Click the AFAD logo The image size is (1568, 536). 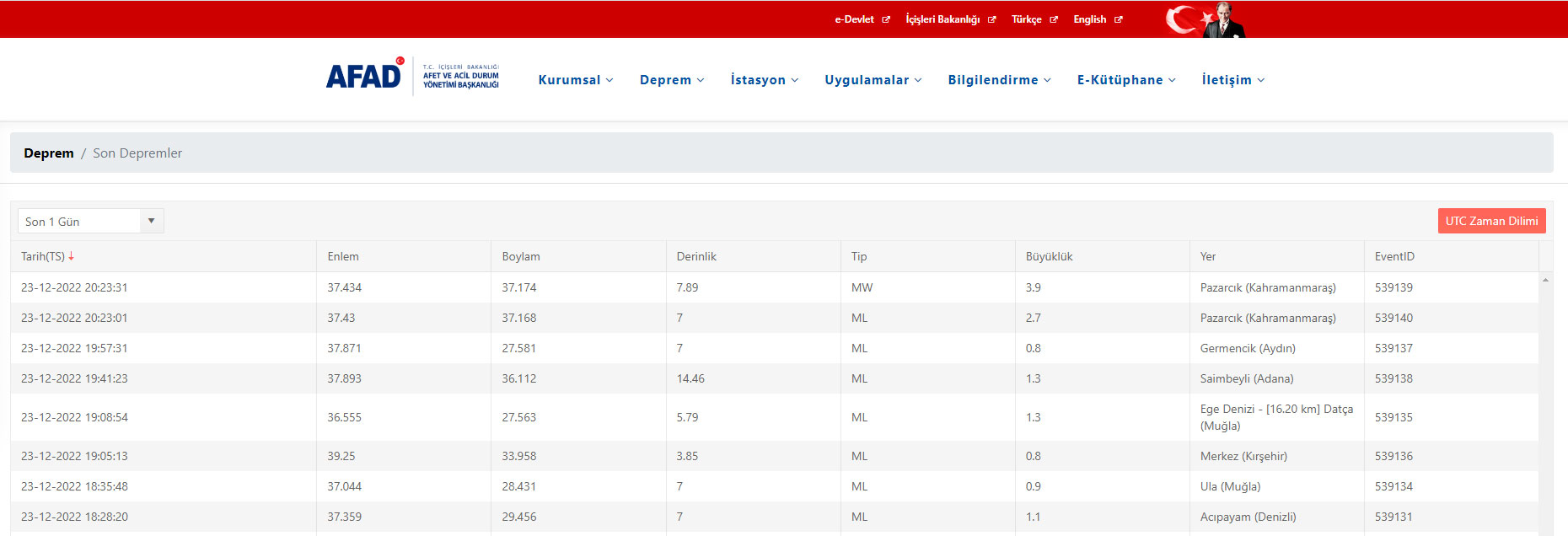click(412, 77)
